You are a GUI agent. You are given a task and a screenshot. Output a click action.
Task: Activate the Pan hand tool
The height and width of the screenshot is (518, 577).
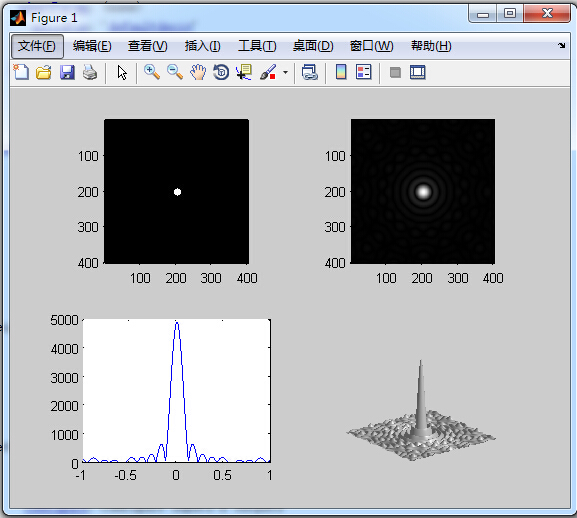(x=198, y=72)
